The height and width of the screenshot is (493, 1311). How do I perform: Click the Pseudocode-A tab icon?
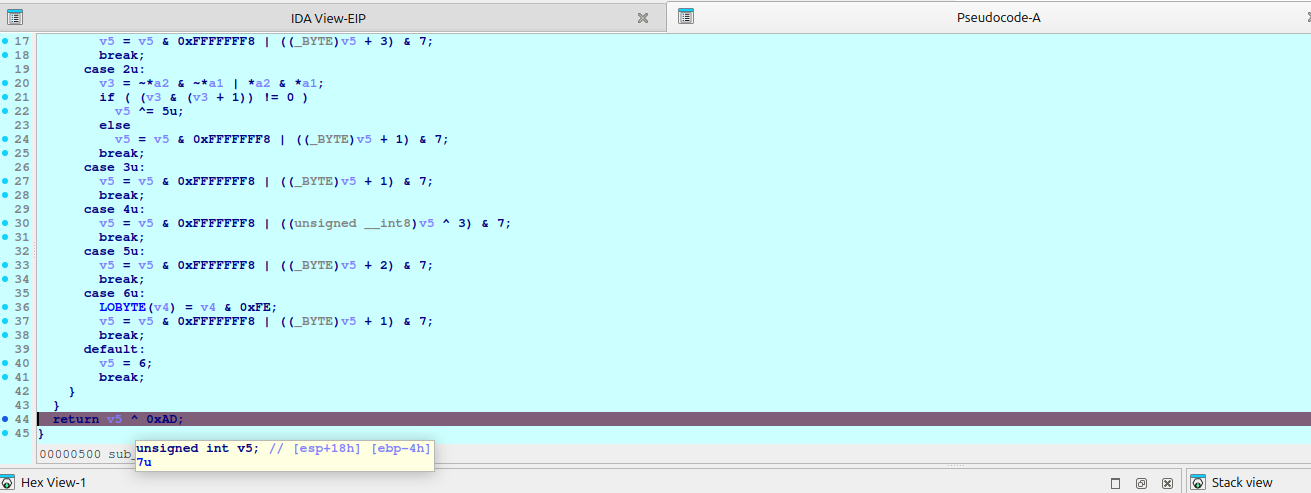coord(685,16)
